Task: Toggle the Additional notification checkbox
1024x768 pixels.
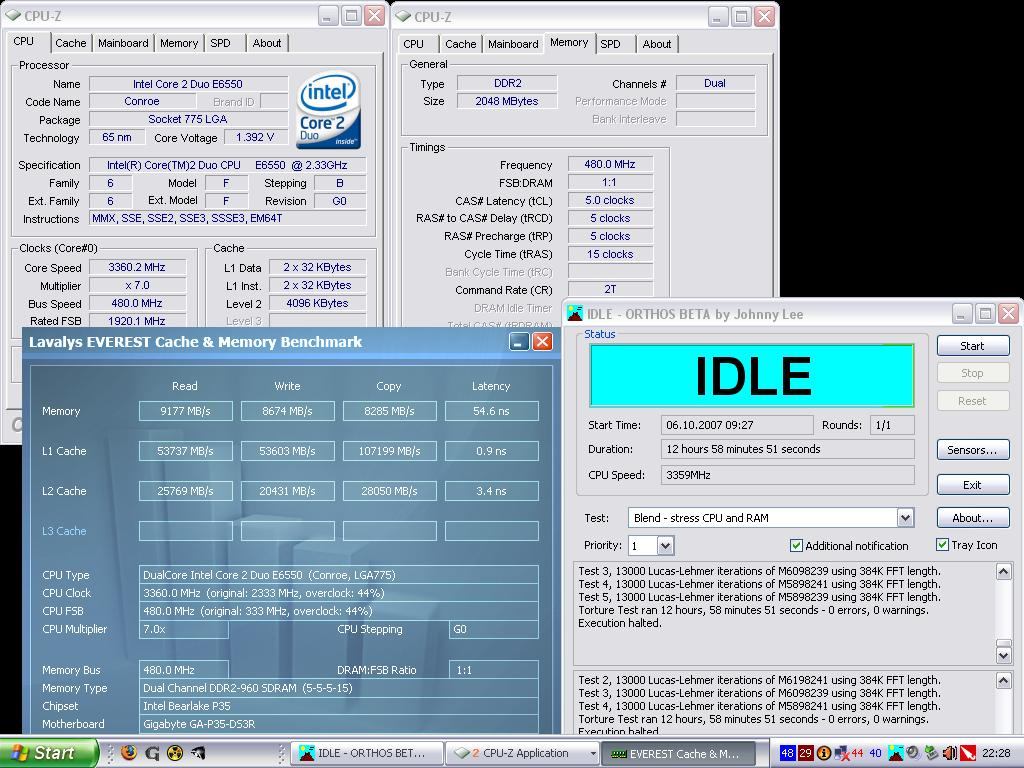Action: (x=796, y=545)
